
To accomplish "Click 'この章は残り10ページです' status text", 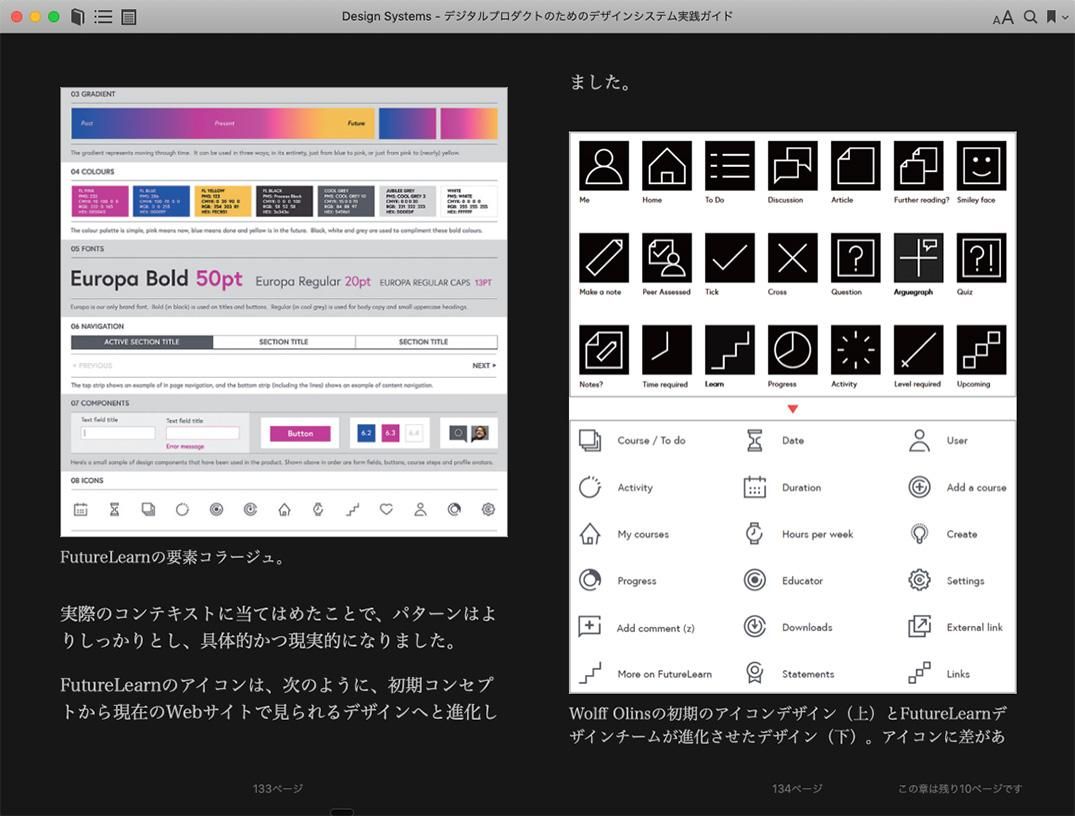I will pos(960,789).
